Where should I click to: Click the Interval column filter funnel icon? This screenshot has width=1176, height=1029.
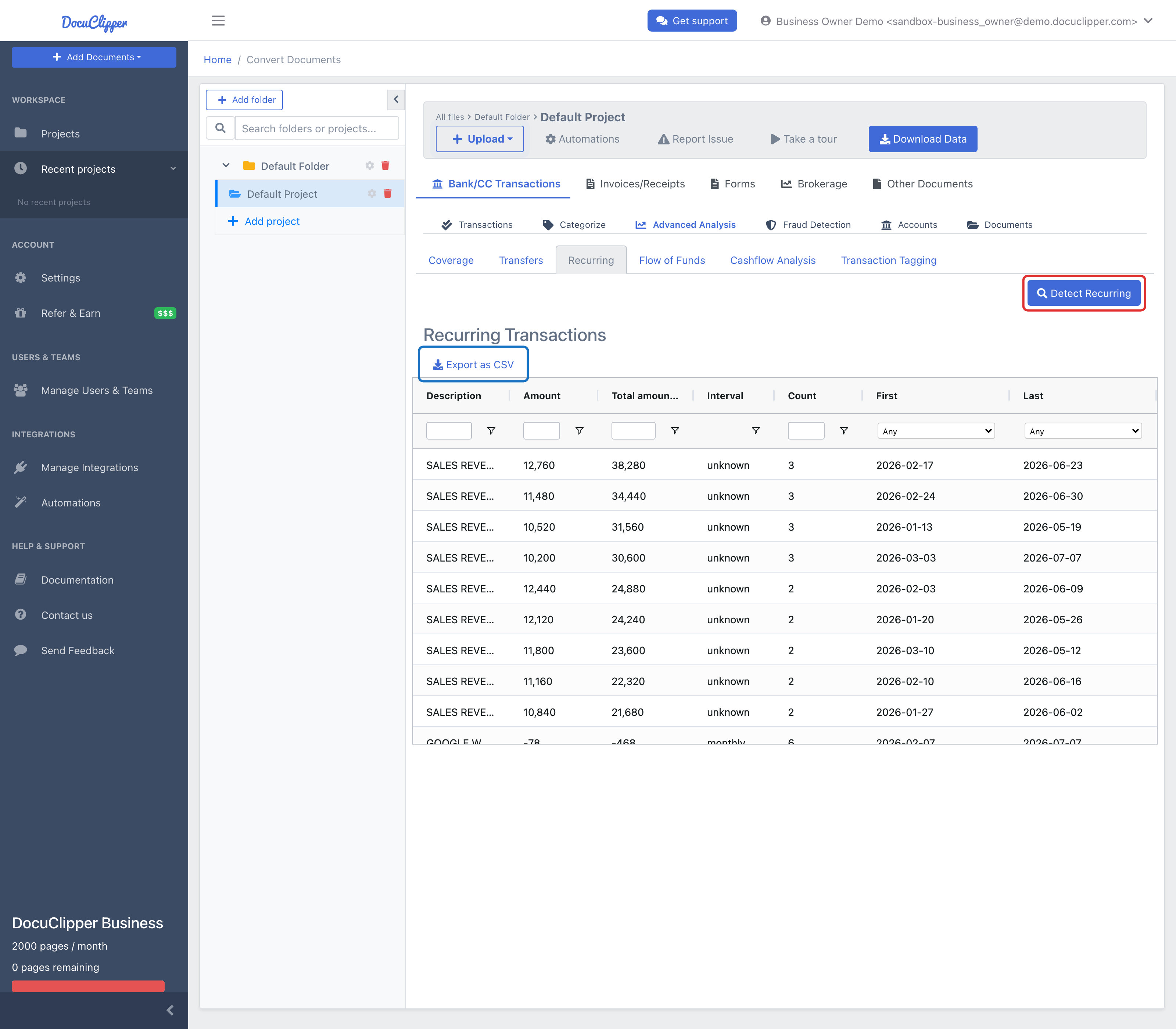(756, 431)
